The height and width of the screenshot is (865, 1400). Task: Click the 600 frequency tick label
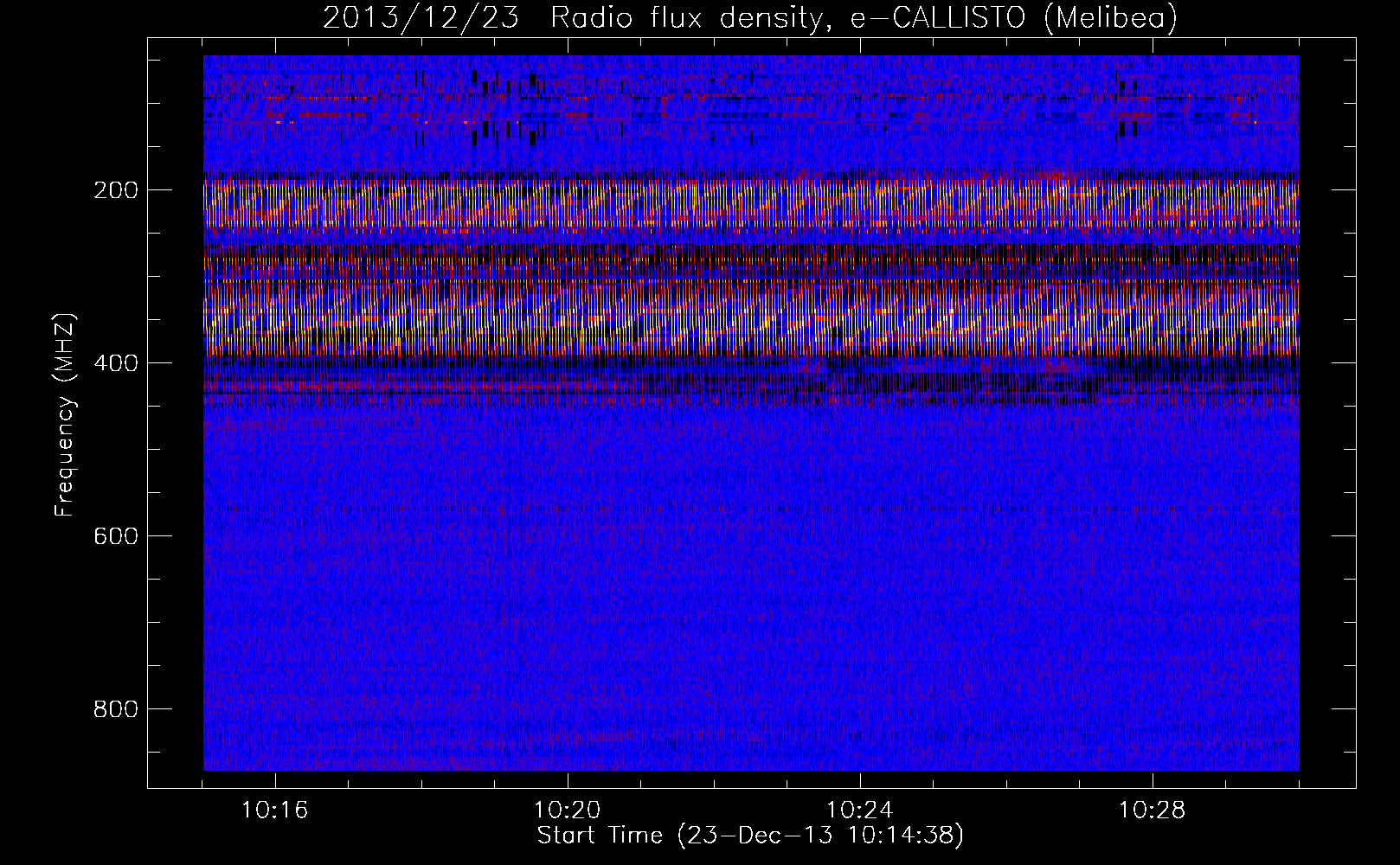pos(115,536)
